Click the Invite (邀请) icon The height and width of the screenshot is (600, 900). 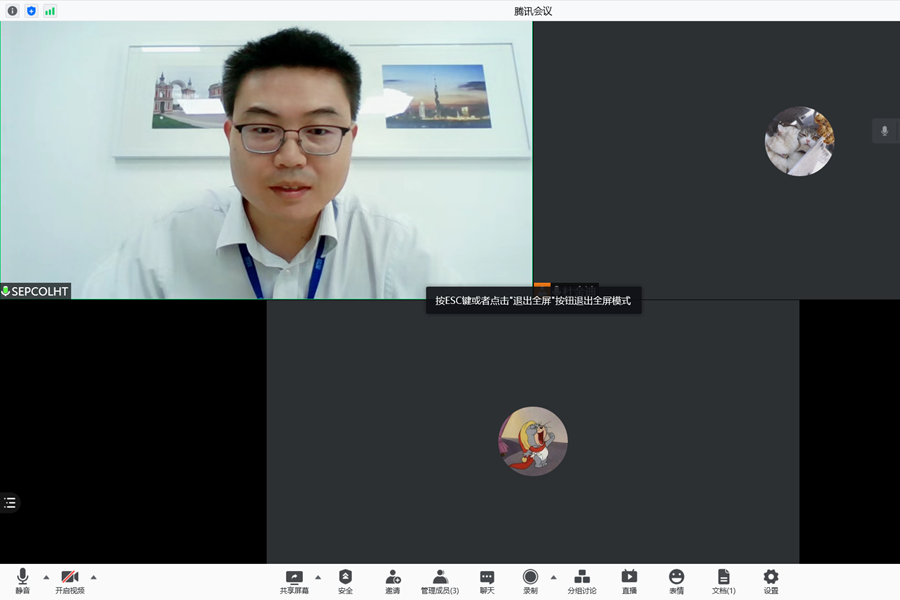pos(393,581)
